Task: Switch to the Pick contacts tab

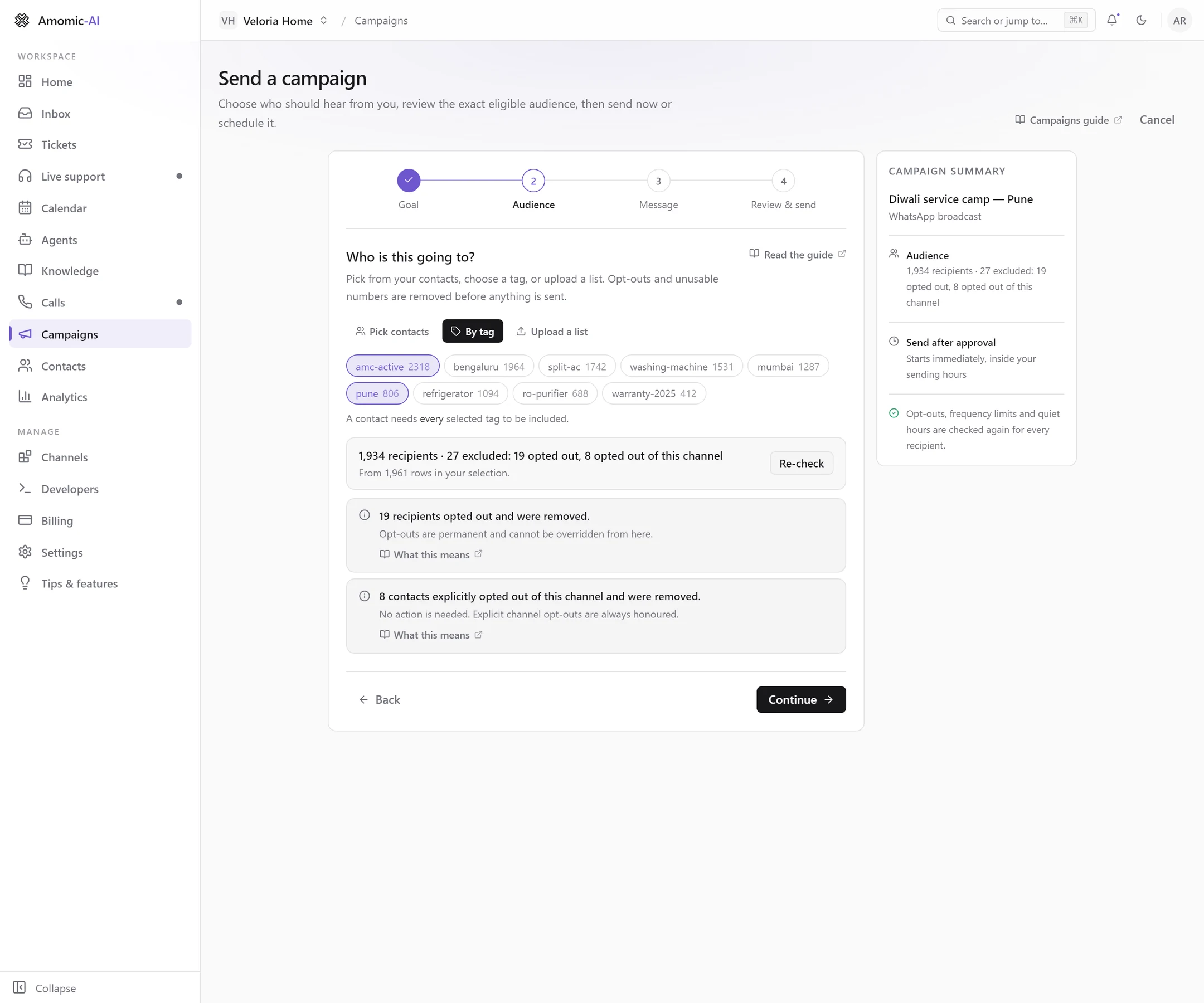Action: [x=392, y=332]
